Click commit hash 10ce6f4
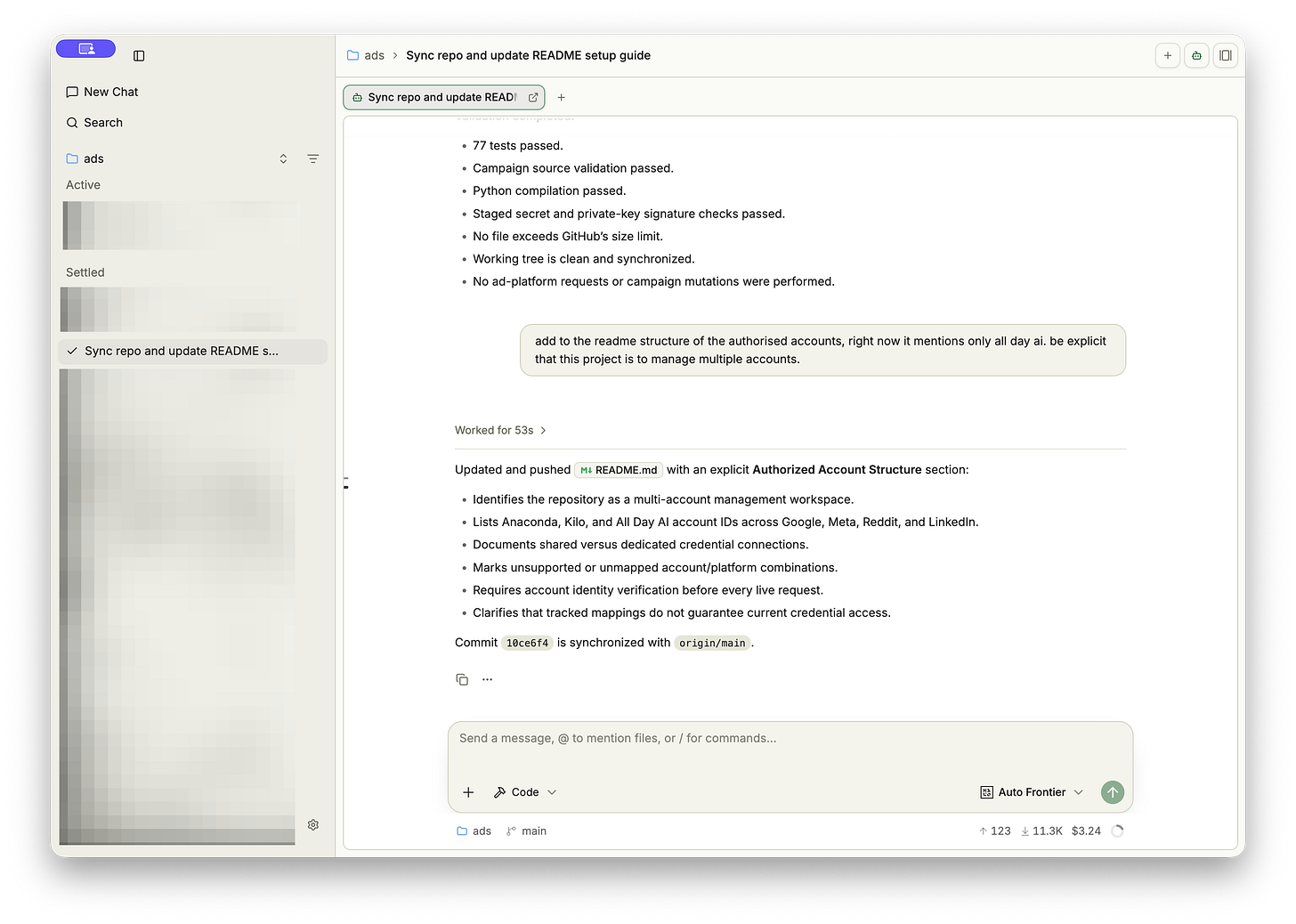 pyautogui.click(x=528, y=643)
